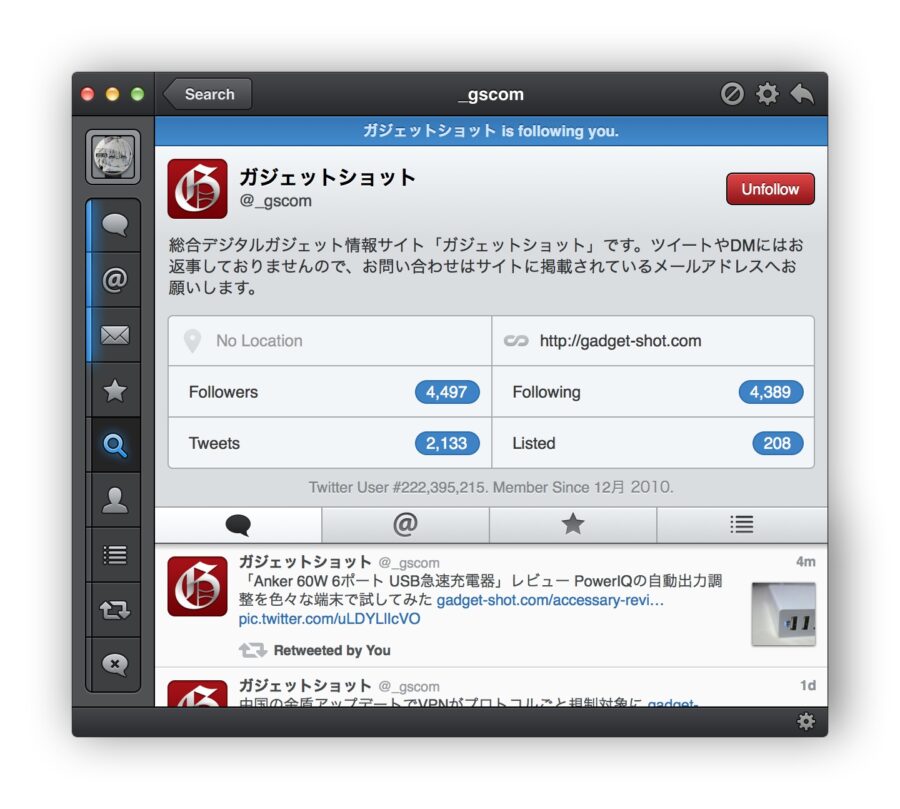Image resolution: width=900 pixels, height=809 pixels.
Task: Open the http://gadget-shot.com website link
Action: point(620,341)
